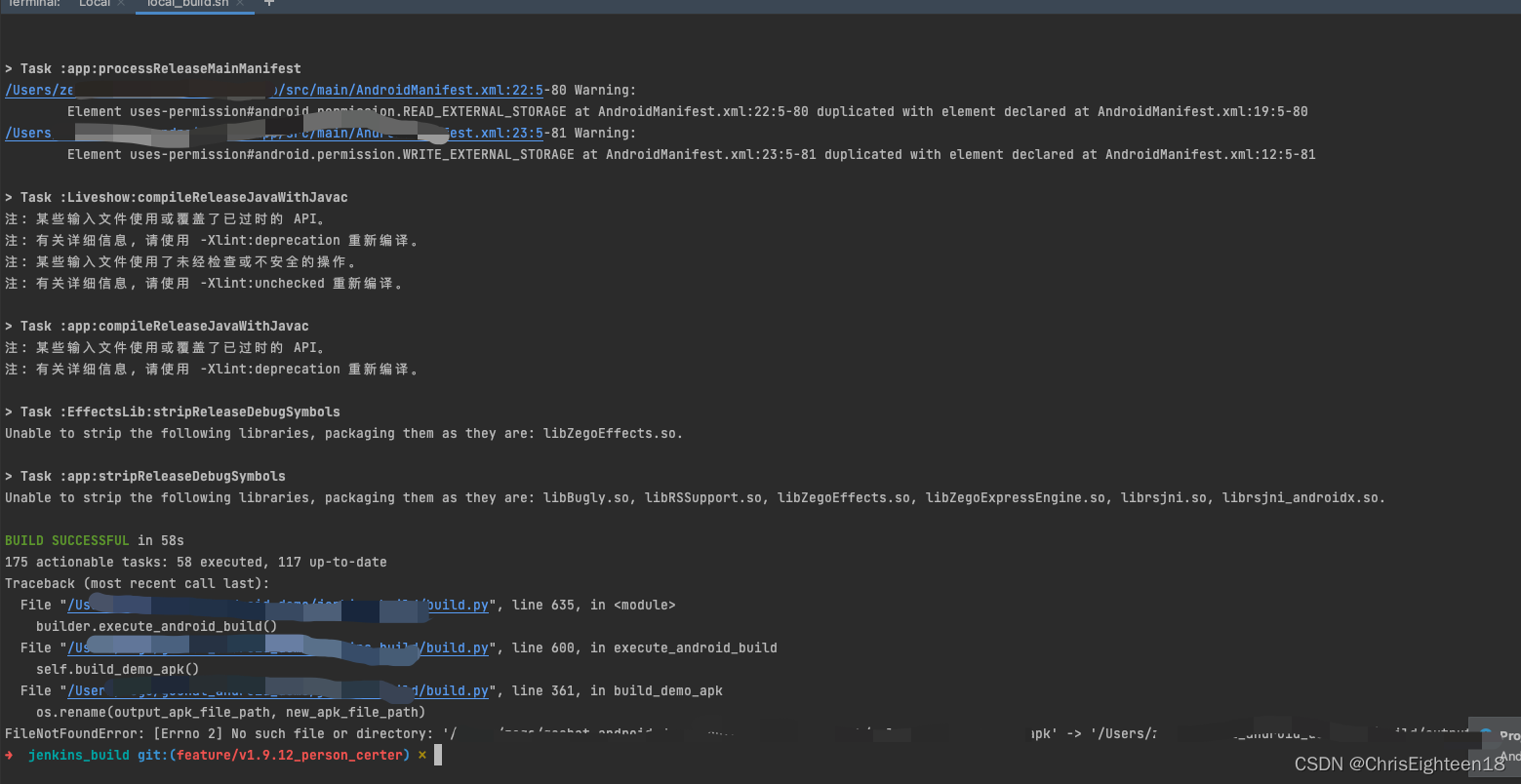Click the WRITE_EXTERNAL_STORAGE duplicated warning line
Viewport: 1521px width, 784px height.
coord(692,154)
